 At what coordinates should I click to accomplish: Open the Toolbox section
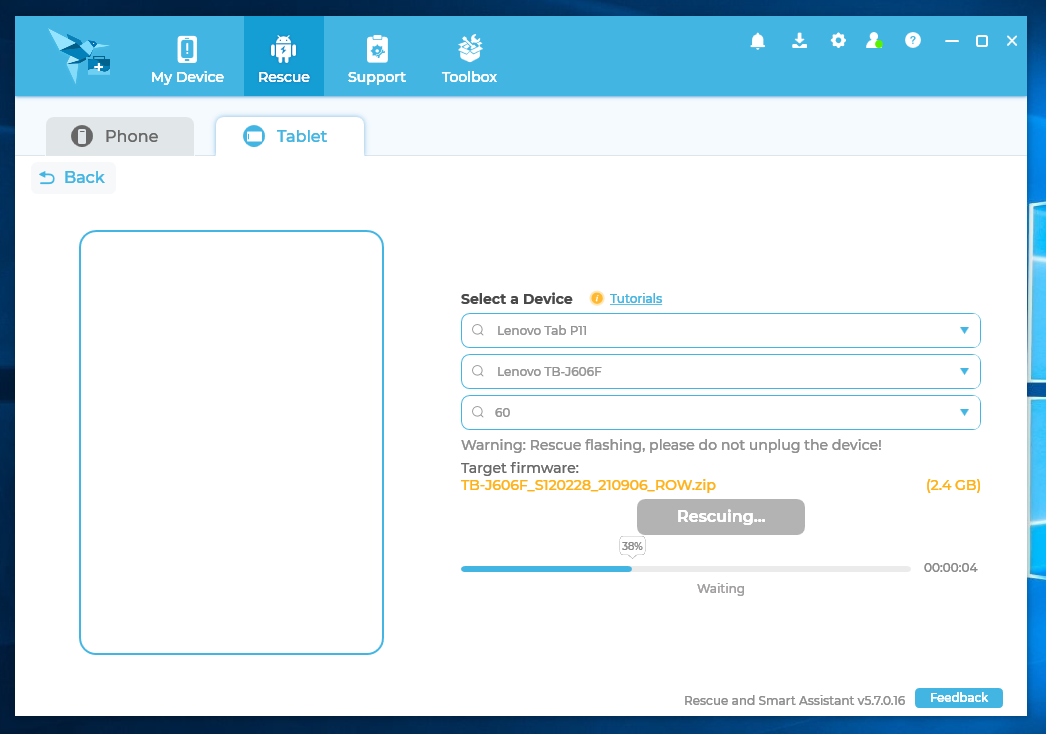470,59
